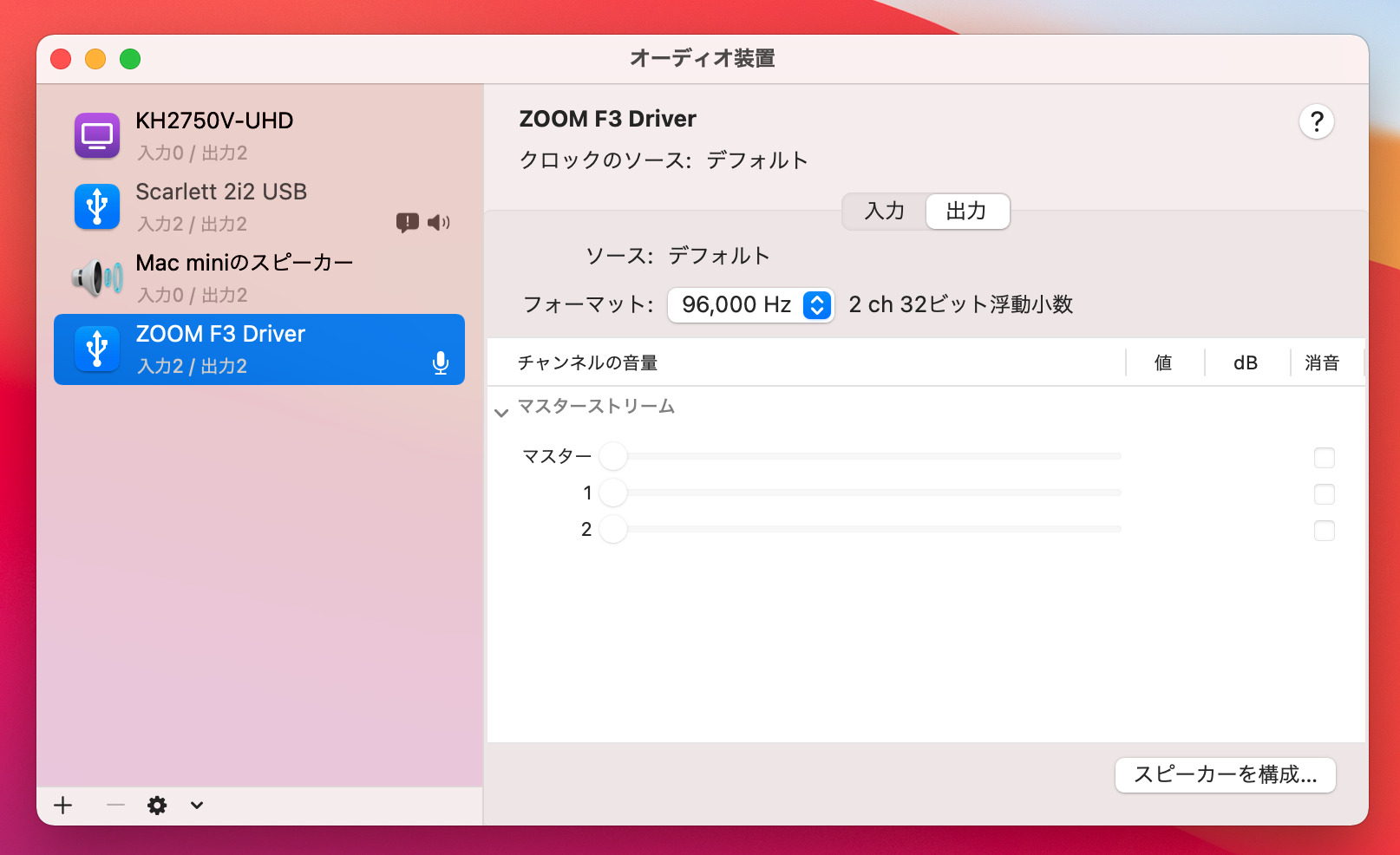Select ZOOM F3 Driver row name
The height and width of the screenshot is (855, 1400).
220,334
